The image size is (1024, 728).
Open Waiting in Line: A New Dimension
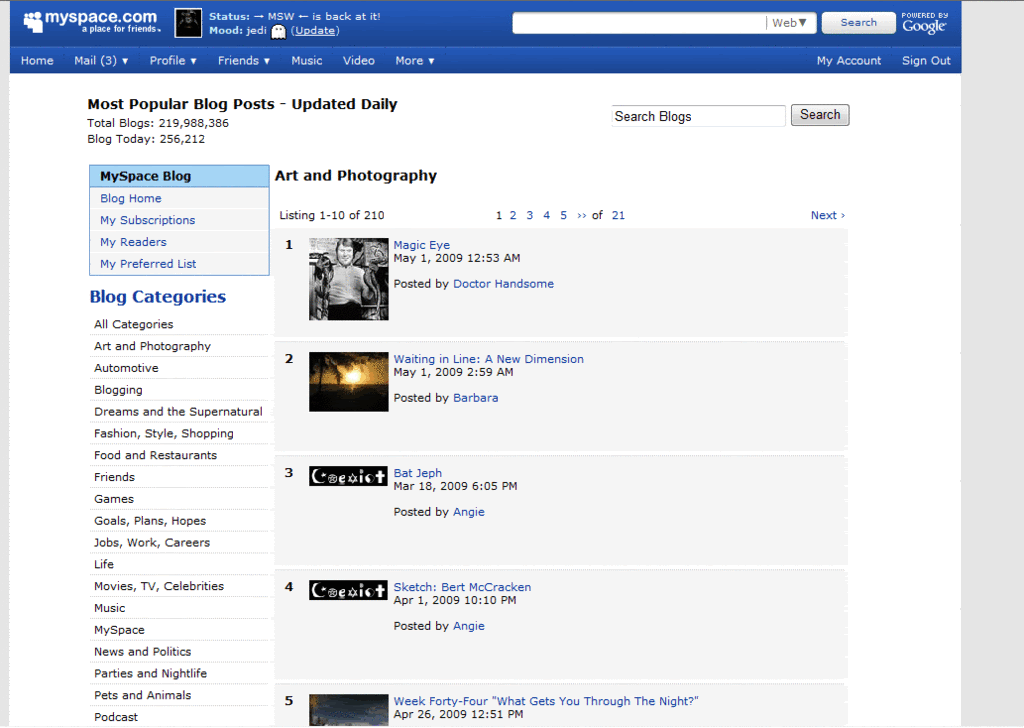(x=488, y=359)
